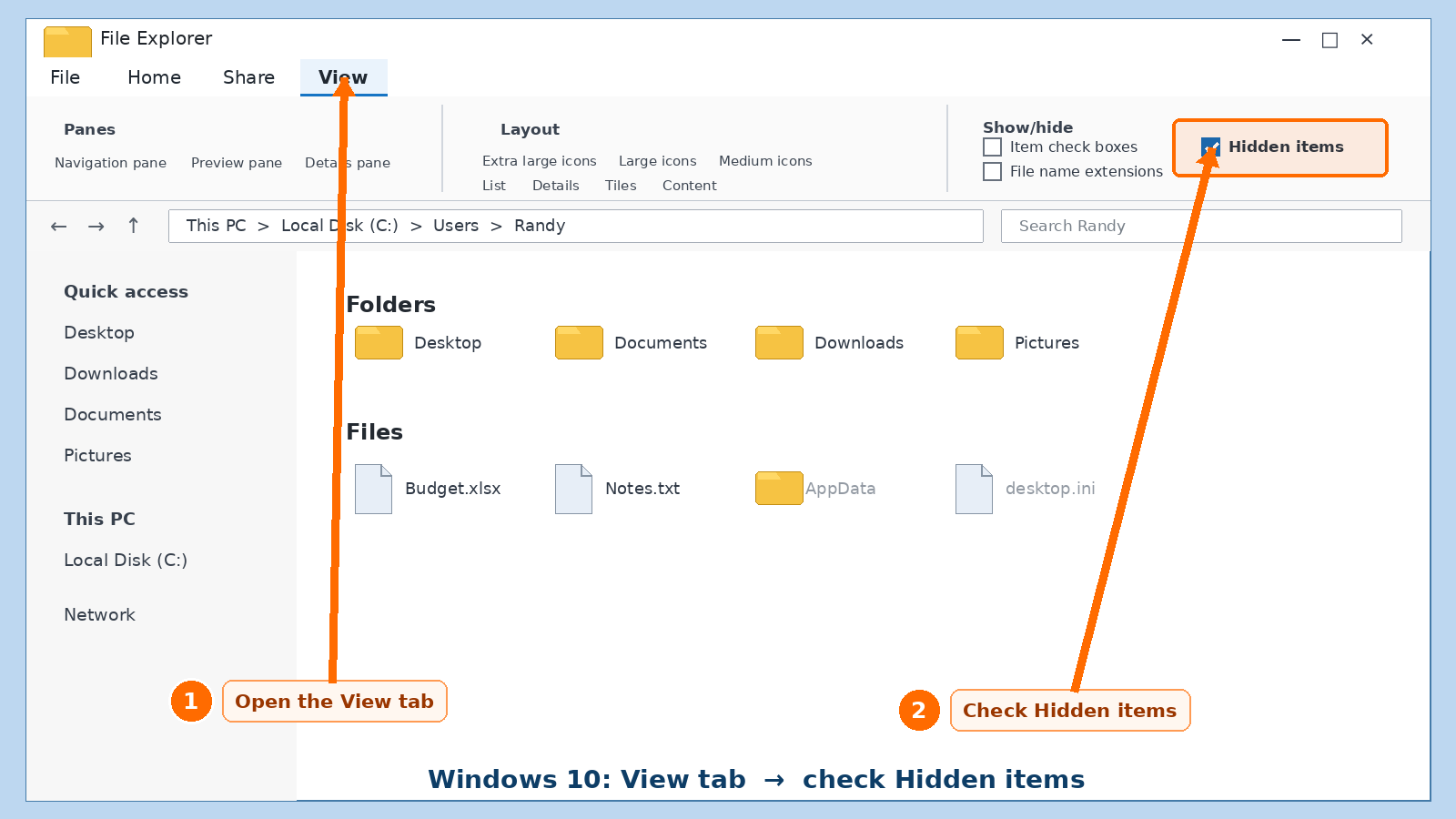The width and height of the screenshot is (1456, 819).
Task: Select This PC in sidebar
Action: [x=100, y=520]
